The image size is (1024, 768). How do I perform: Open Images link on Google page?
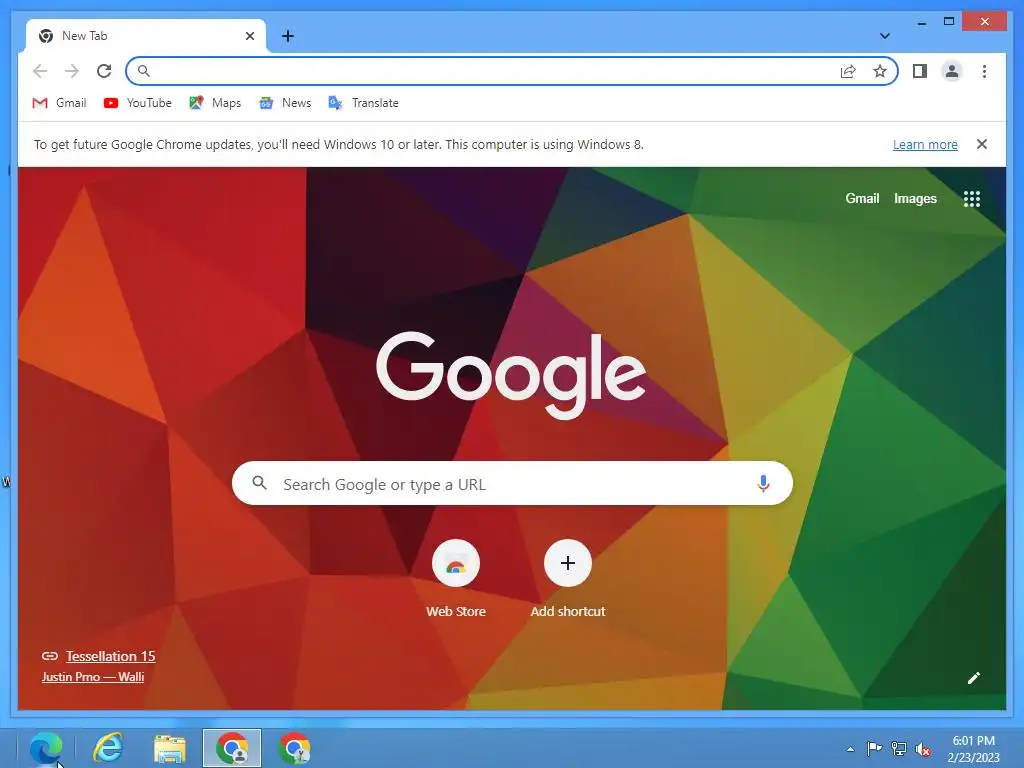click(x=915, y=199)
